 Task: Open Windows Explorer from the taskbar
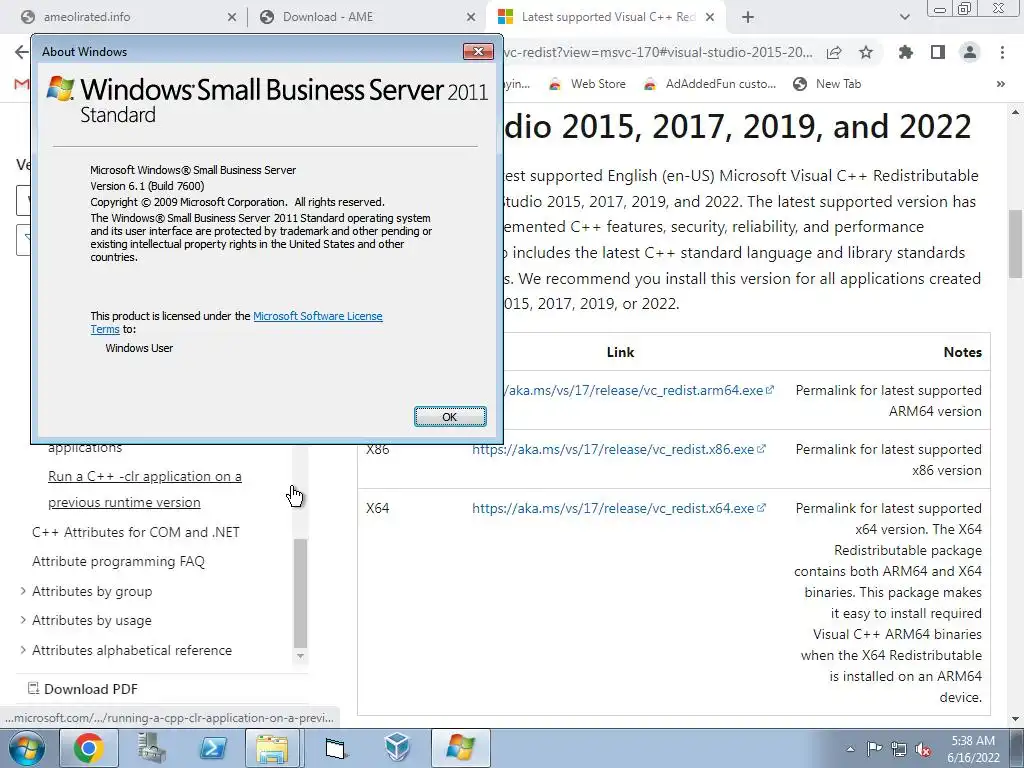click(272, 748)
